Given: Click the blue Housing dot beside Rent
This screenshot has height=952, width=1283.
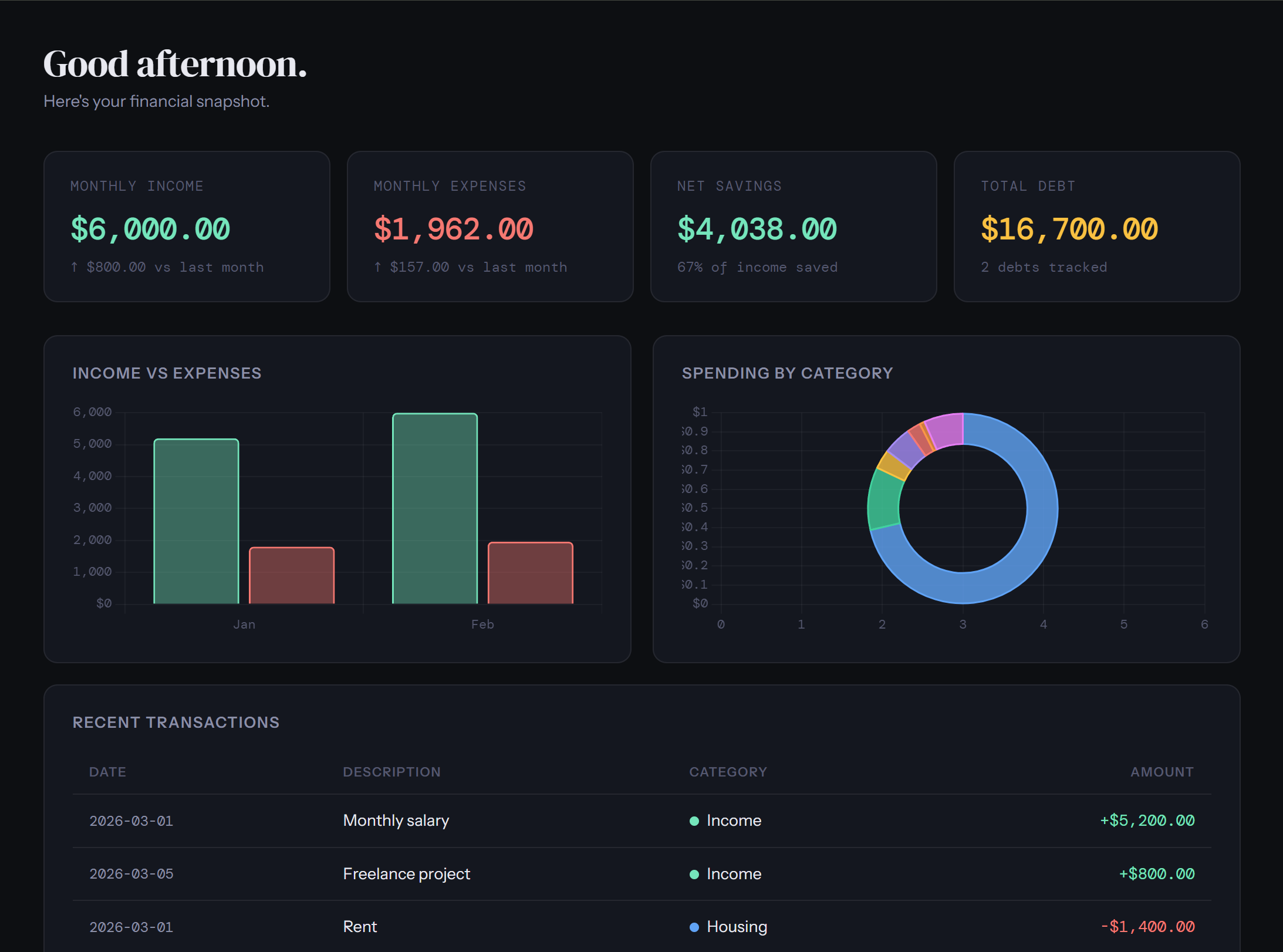Looking at the screenshot, I should coord(694,927).
